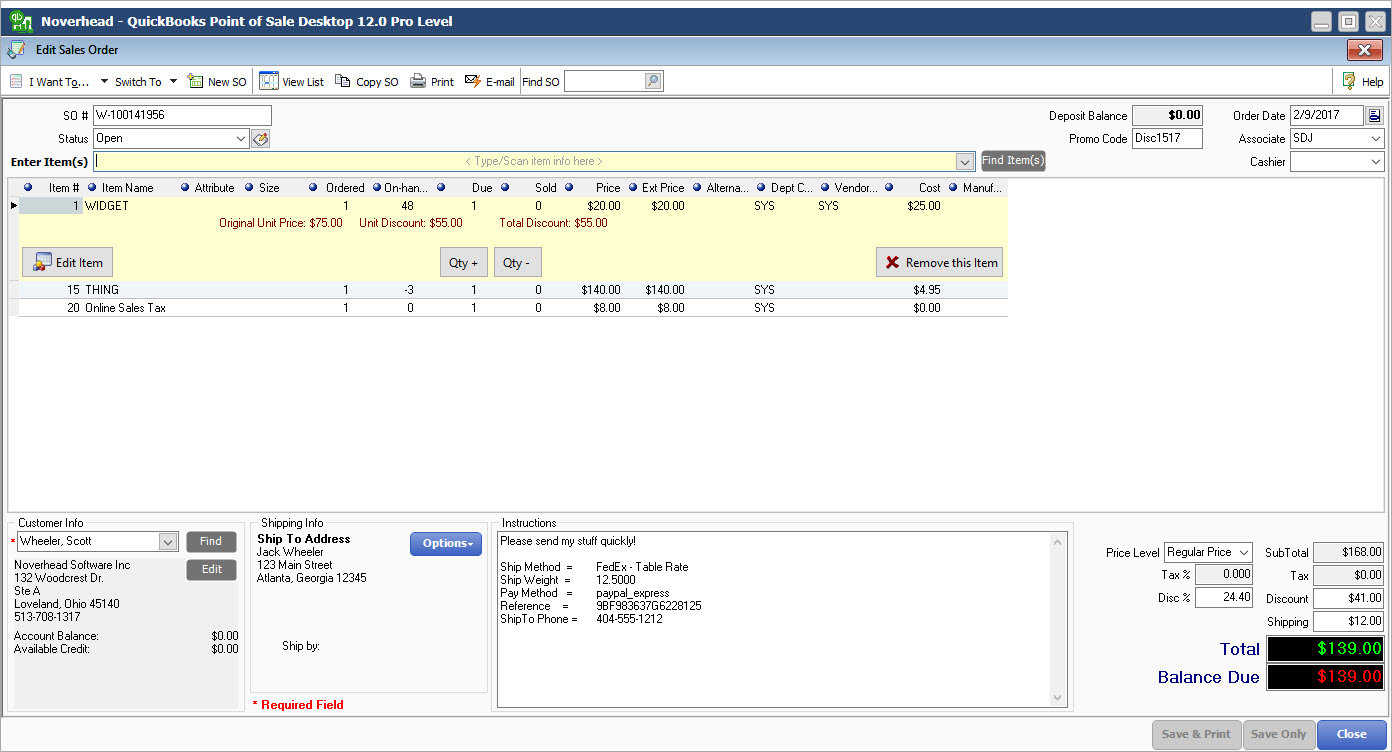This screenshot has width=1392, height=752.
Task: Click the Instructions scrollbar down arrow
Action: pos(1059,698)
